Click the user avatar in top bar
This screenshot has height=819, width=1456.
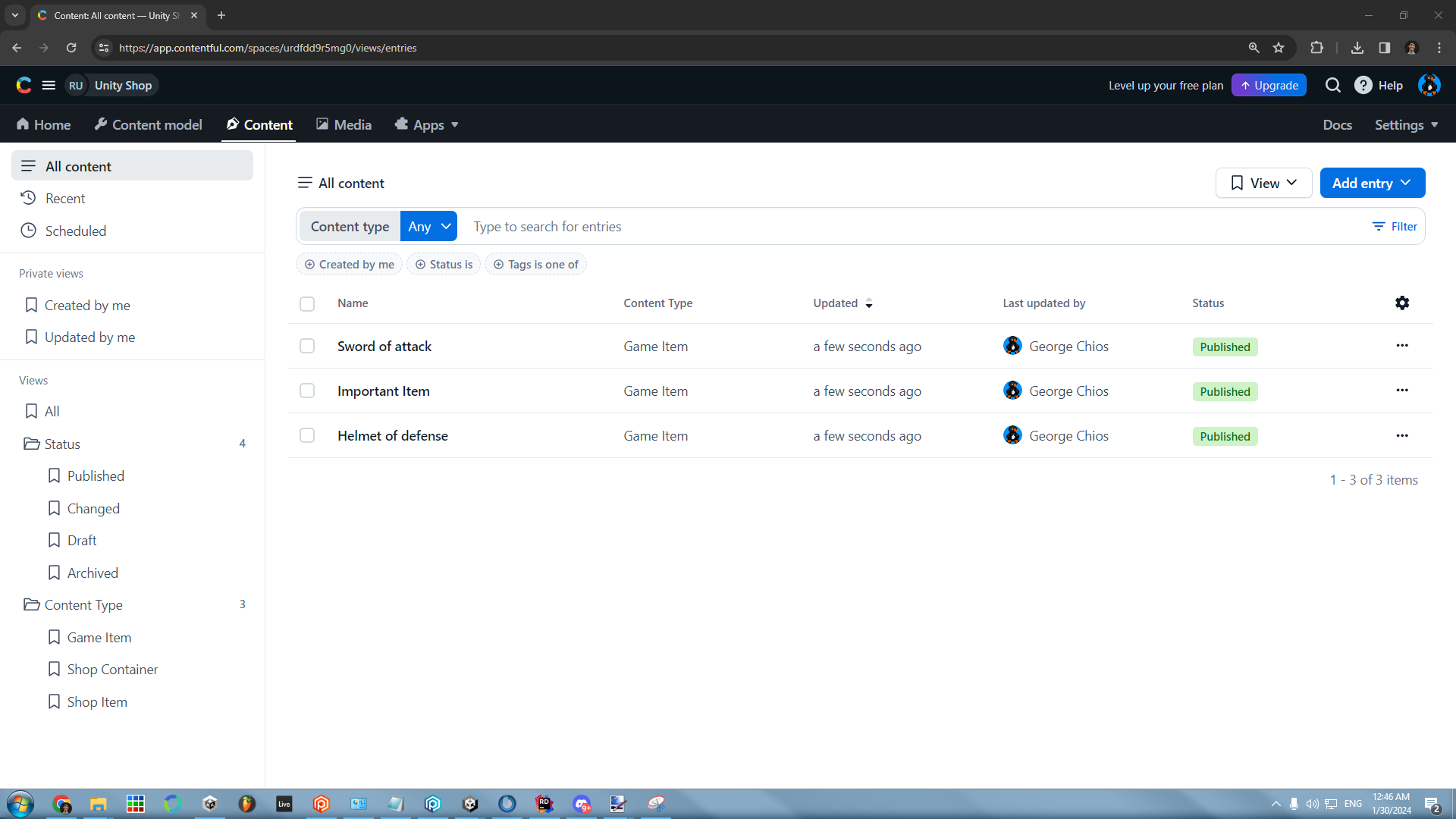[x=1429, y=85]
